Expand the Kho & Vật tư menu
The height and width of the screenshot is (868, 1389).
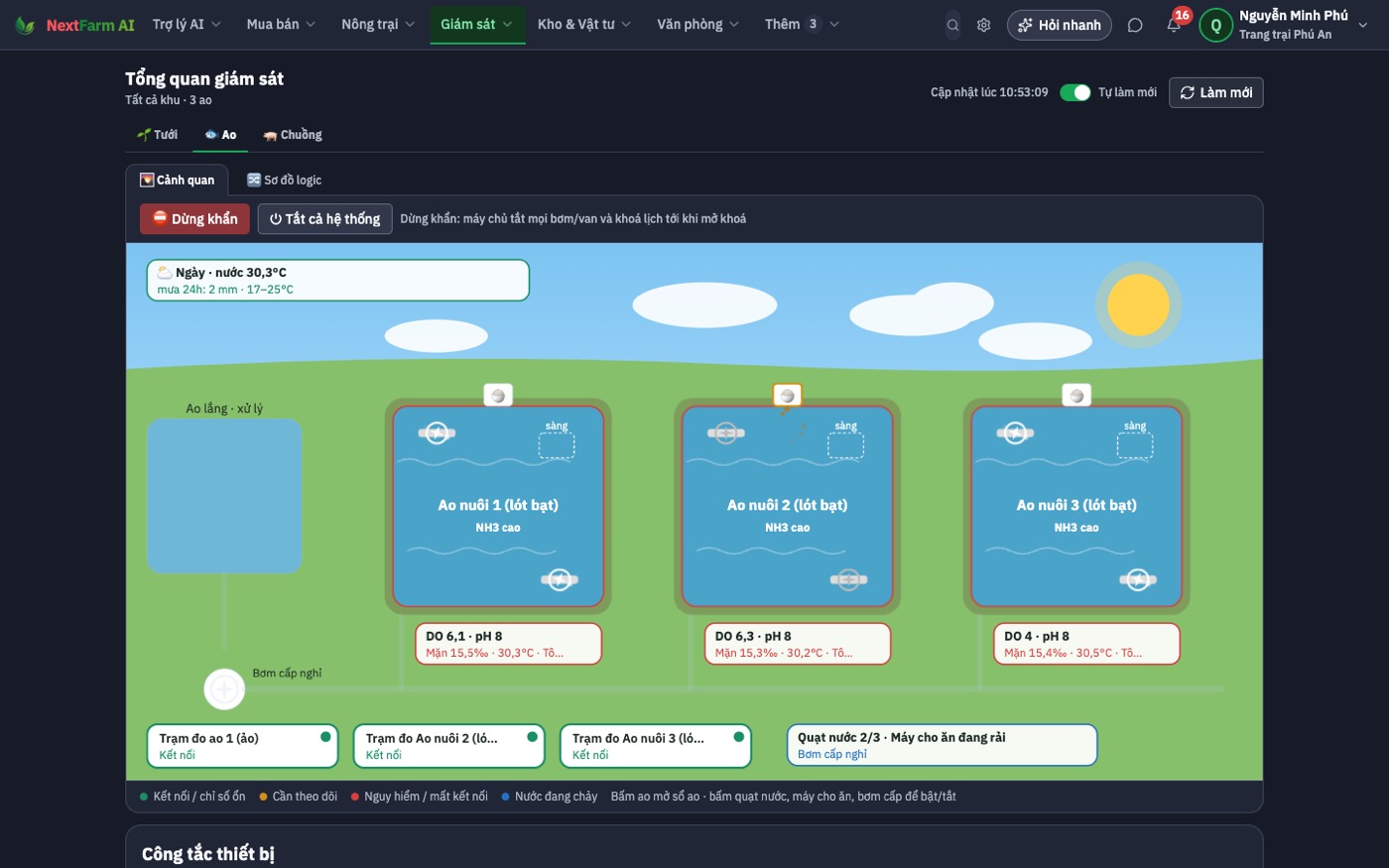[x=584, y=24]
